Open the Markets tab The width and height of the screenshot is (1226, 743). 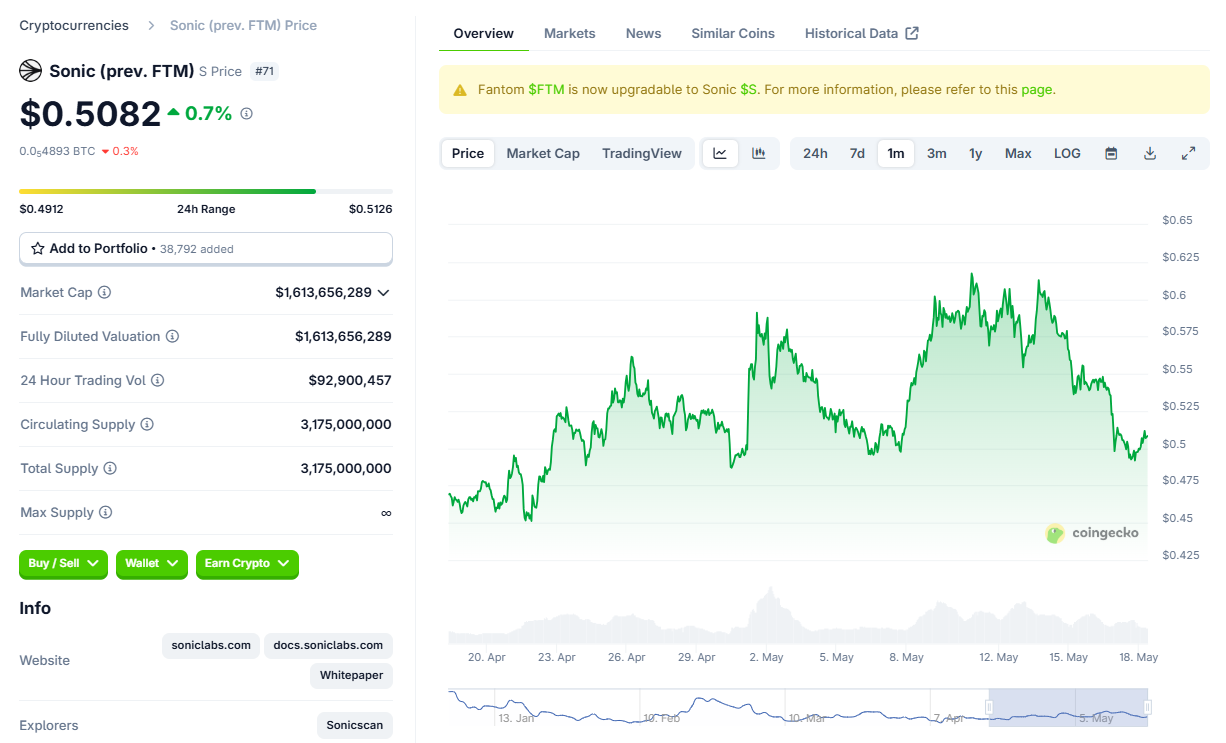tap(570, 33)
